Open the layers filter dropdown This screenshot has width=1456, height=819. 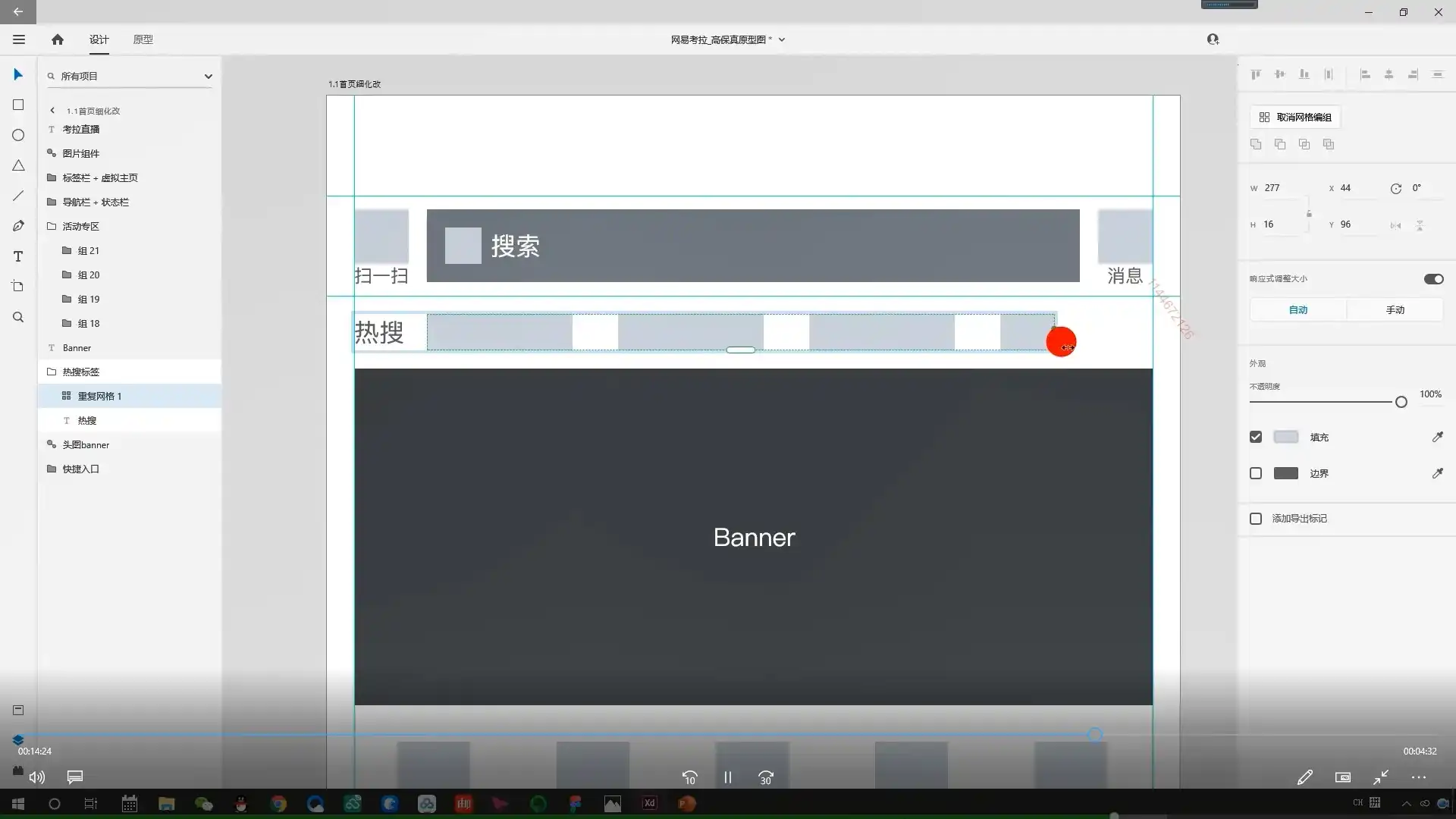pyautogui.click(x=208, y=76)
